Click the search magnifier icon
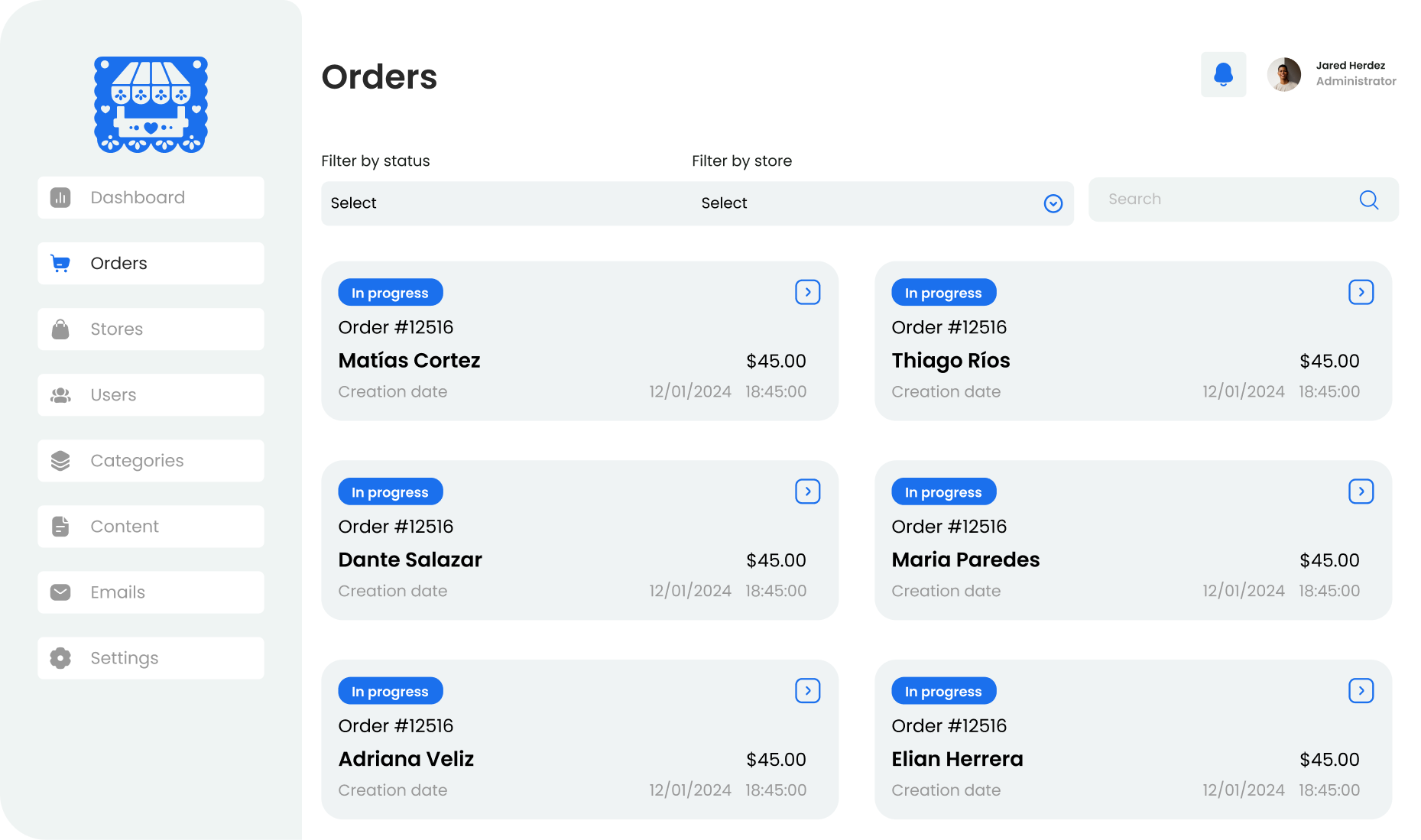The height and width of the screenshot is (840, 1421). click(1368, 199)
